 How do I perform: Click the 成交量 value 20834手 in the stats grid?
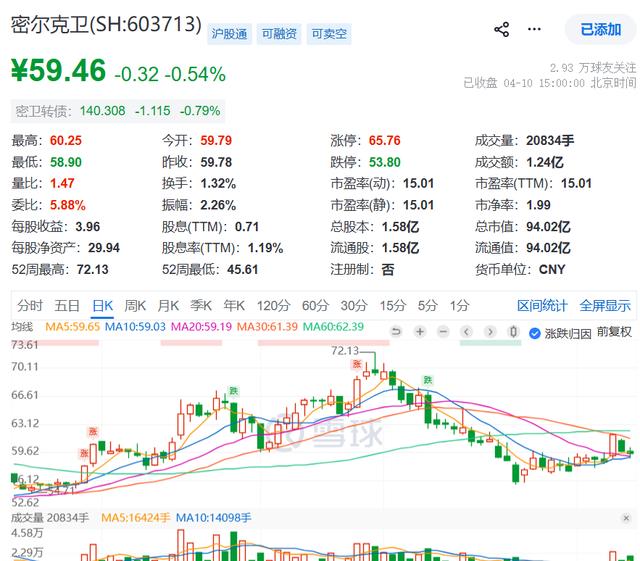550,140
